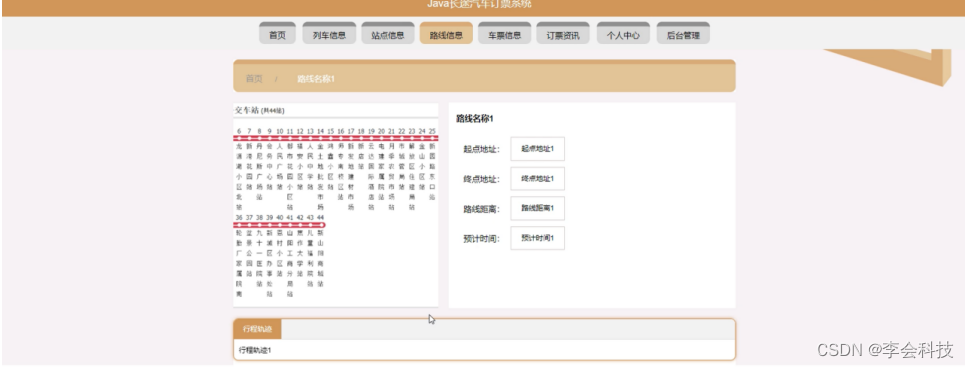Click station number 17 on route line

point(351,131)
